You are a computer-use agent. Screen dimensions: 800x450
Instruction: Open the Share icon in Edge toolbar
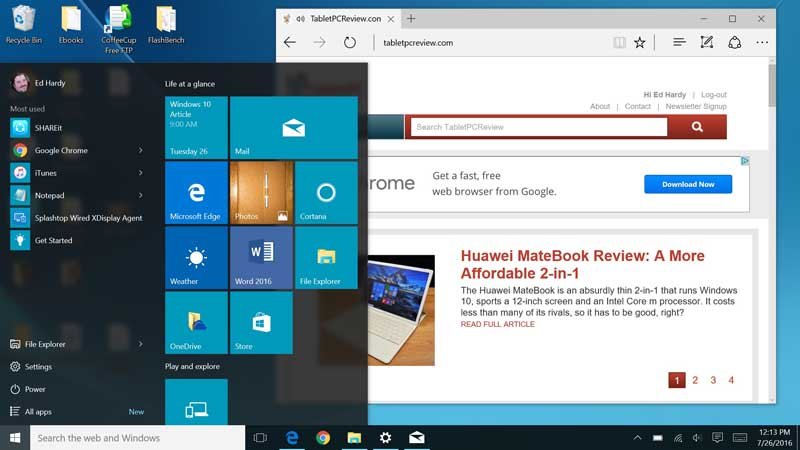pyautogui.click(x=735, y=42)
